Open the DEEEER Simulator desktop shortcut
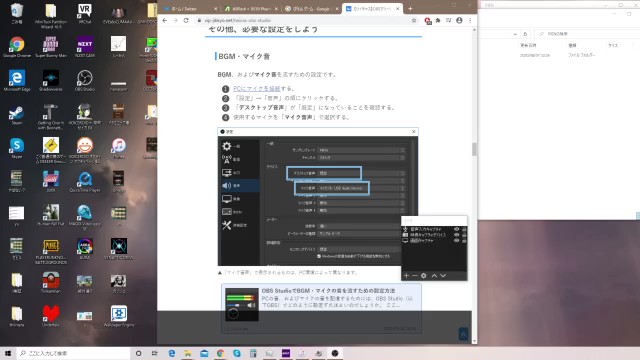 tap(51, 150)
